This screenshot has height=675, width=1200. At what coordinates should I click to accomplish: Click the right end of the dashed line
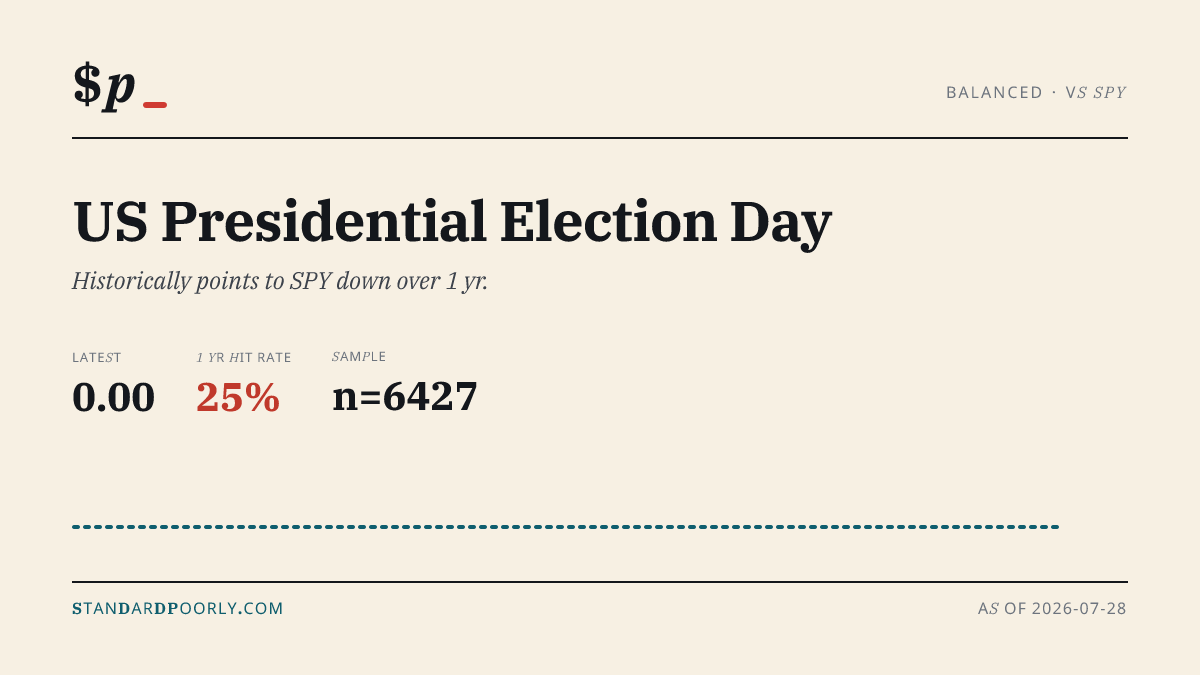point(1054,526)
